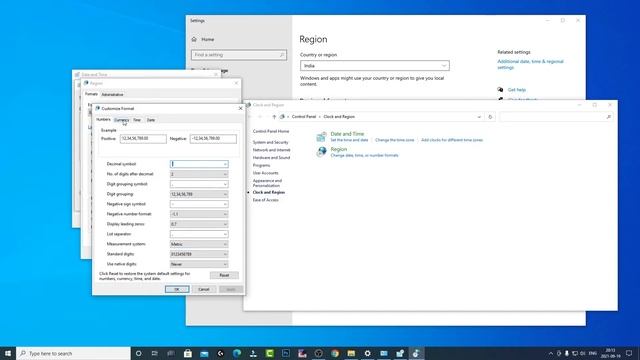Click the ENG language indicator
The width and height of the screenshot is (640, 360).
593,353
